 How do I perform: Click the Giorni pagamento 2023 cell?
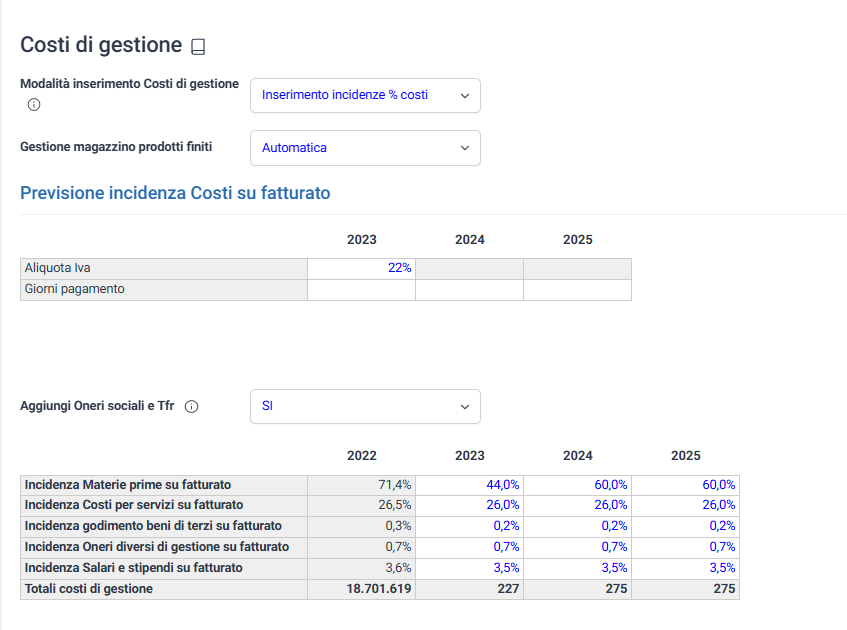coord(361,289)
